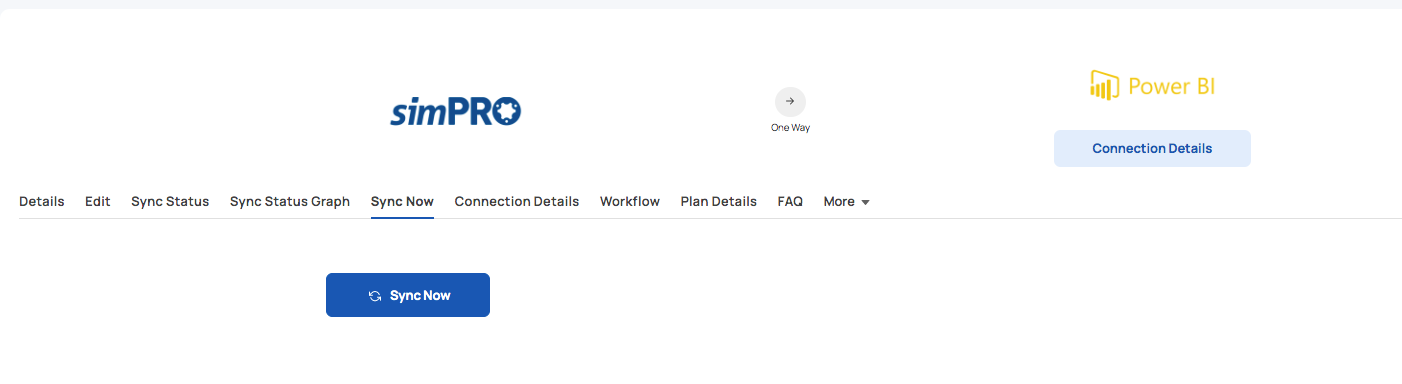This screenshot has height=384, width=1402.
Task: Click the More caret arrow
Action: tap(865, 202)
